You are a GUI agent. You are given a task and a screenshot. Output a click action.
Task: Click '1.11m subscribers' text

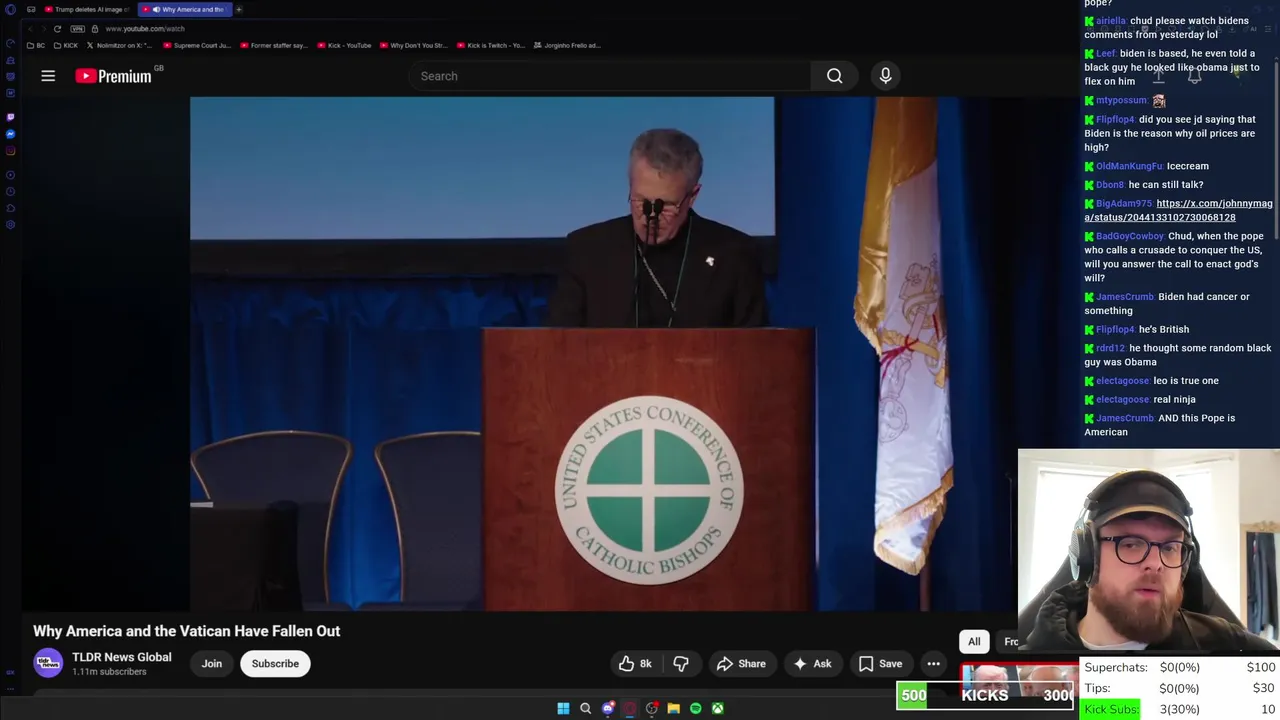tap(109, 672)
